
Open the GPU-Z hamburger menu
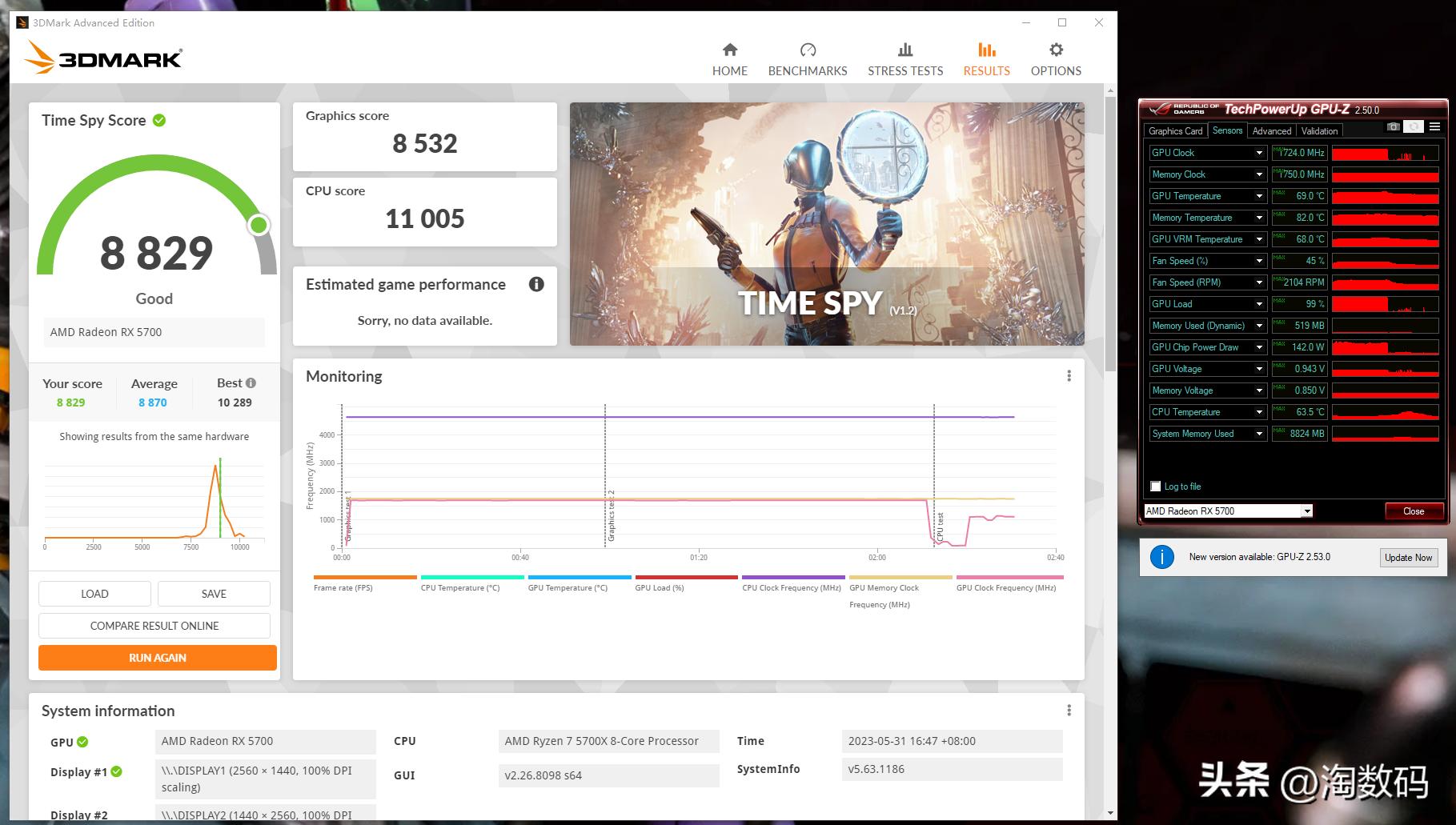tap(1434, 127)
